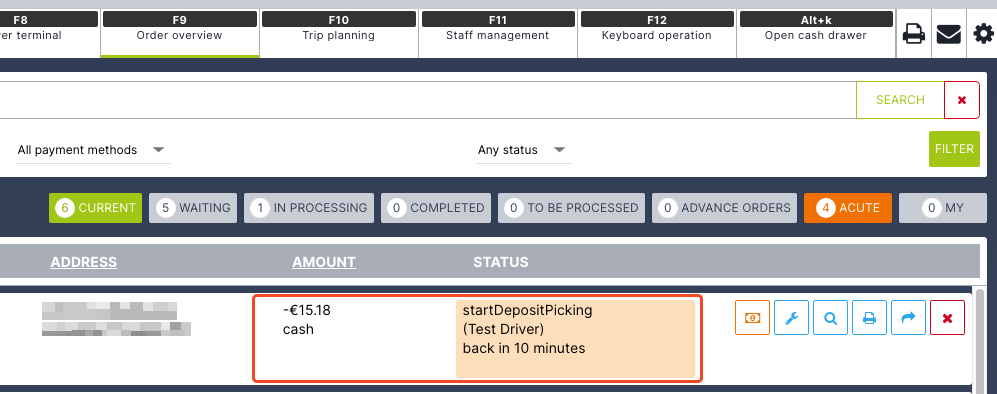Click the printer icon in top bar
The width and height of the screenshot is (997, 394).
coord(914,33)
